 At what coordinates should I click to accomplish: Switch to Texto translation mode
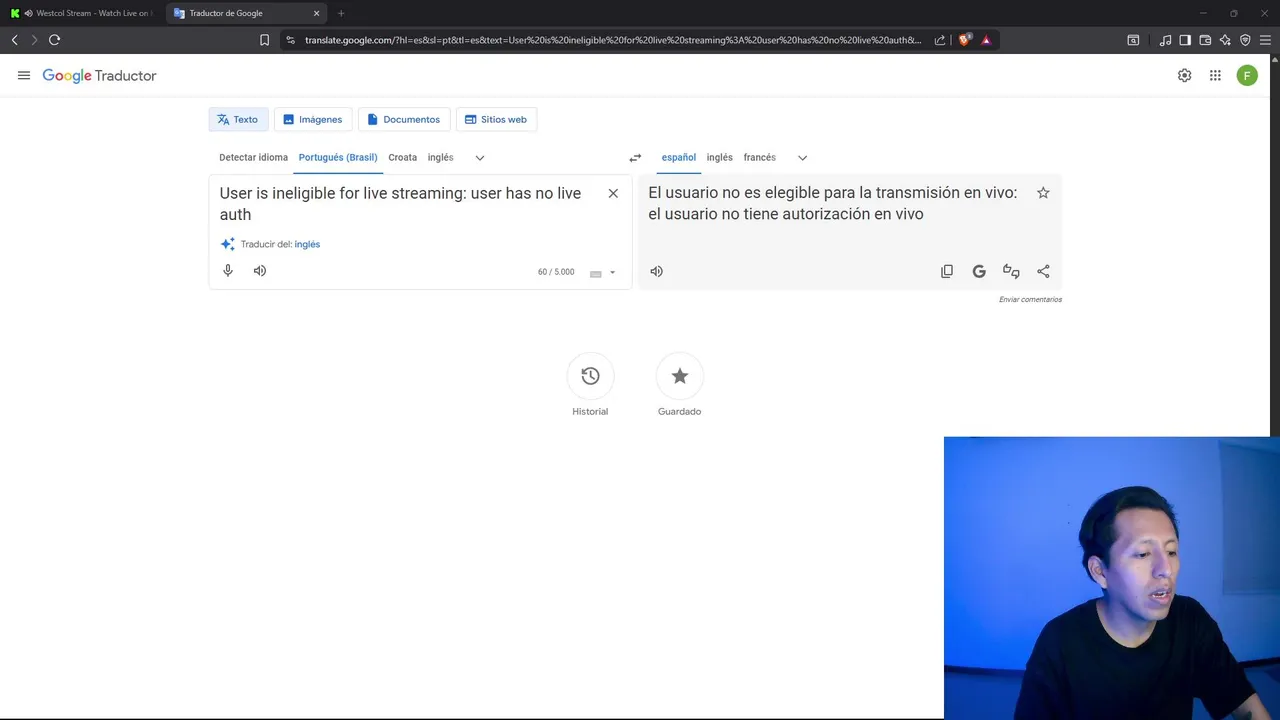[x=238, y=119]
